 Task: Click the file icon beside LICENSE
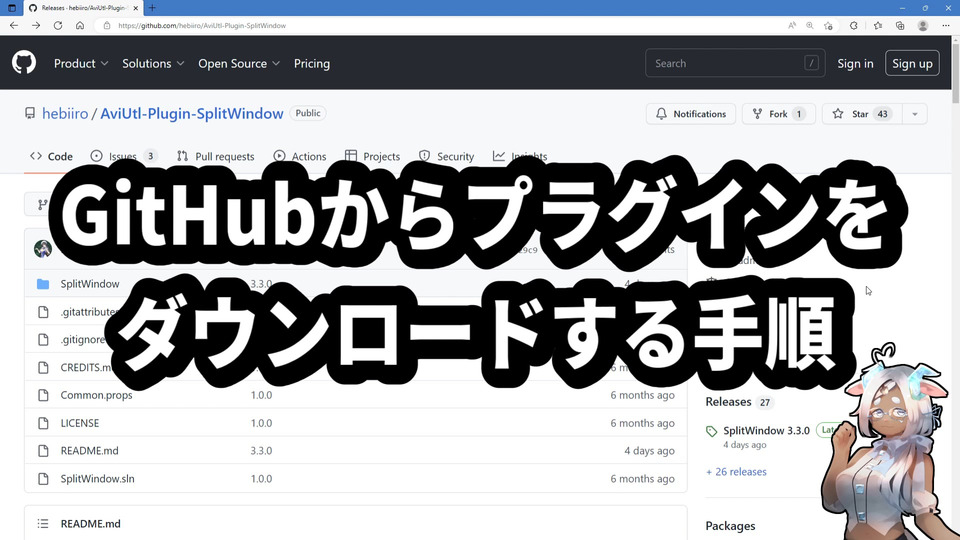pyautogui.click(x=43, y=423)
